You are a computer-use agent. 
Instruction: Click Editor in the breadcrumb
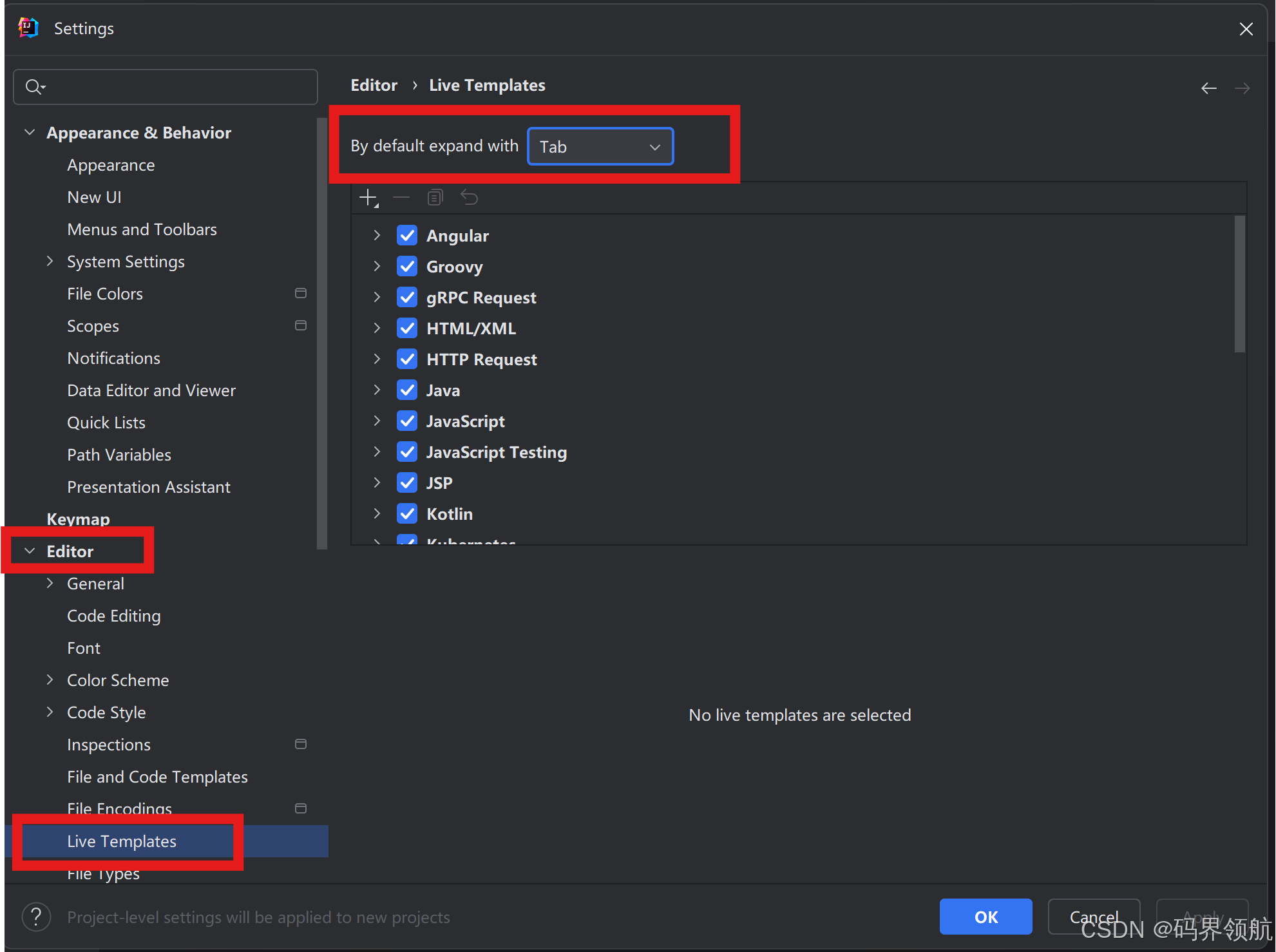(x=374, y=86)
